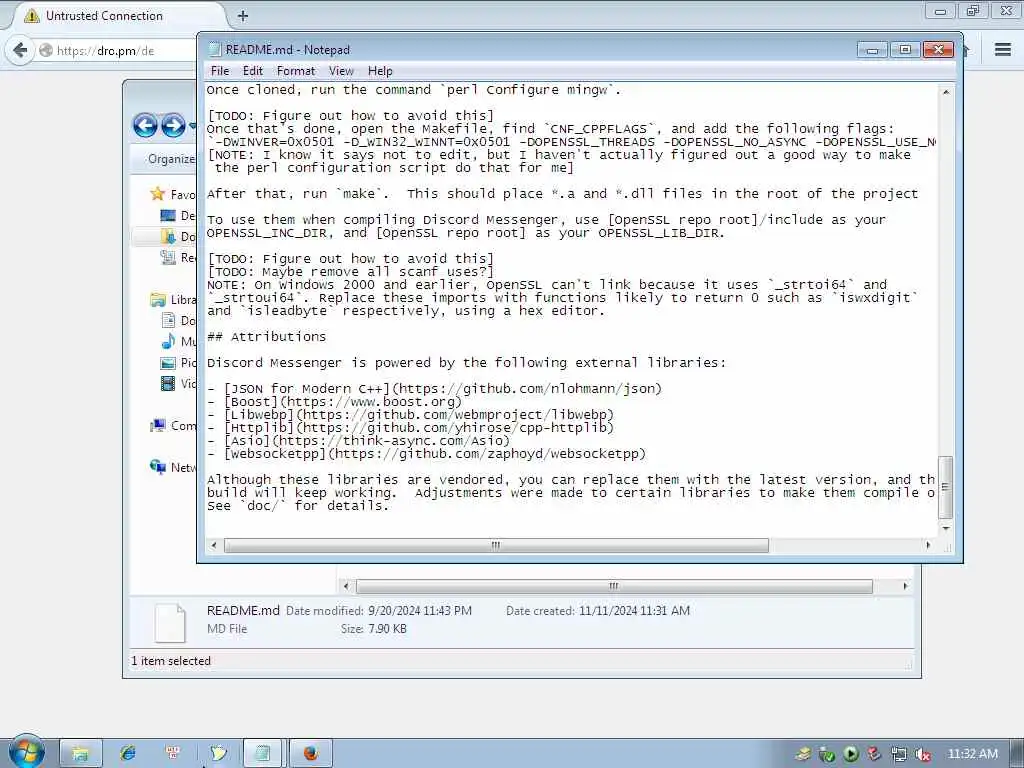This screenshot has height=768, width=1024.
Task: Click Explorer's Forward navigation arrow
Action: [x=173, y=125]
